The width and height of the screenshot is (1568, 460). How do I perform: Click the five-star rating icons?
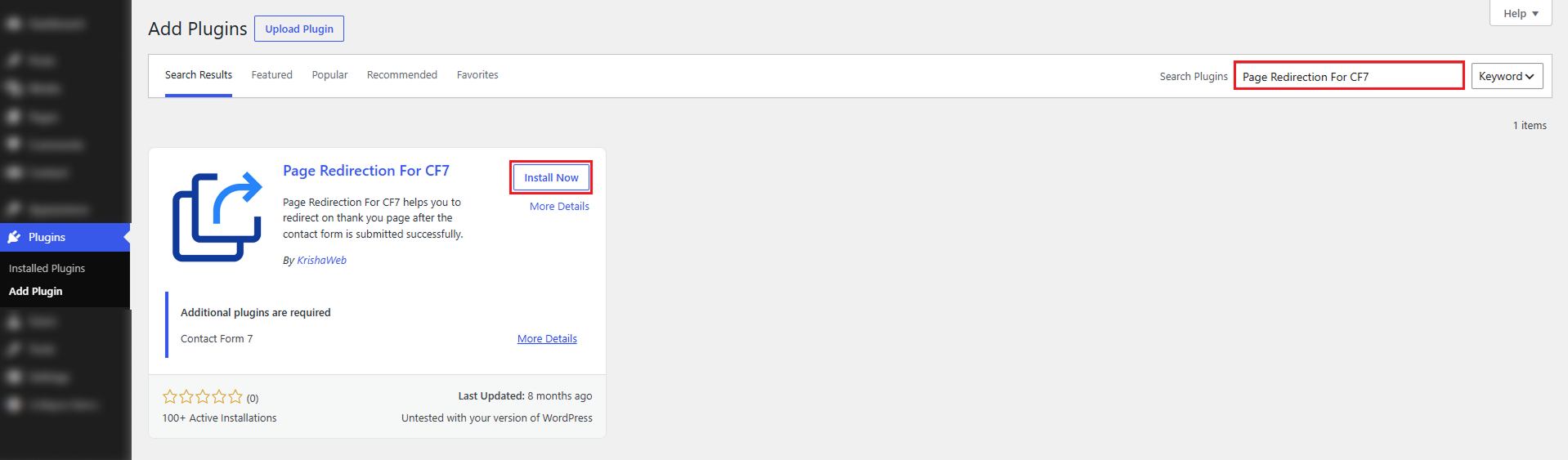tap(203, 397)
